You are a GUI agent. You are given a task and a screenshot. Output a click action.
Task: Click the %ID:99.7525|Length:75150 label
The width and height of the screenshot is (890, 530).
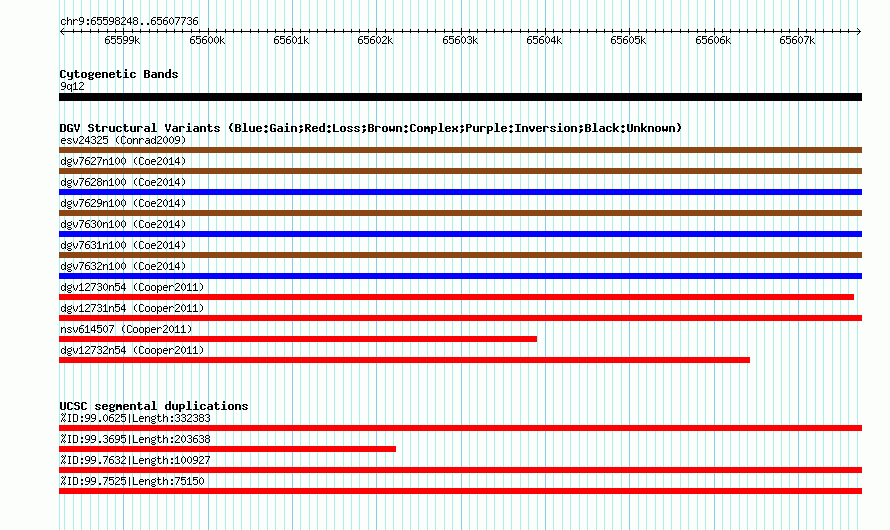pyautogui.click(x=132, y=481)
